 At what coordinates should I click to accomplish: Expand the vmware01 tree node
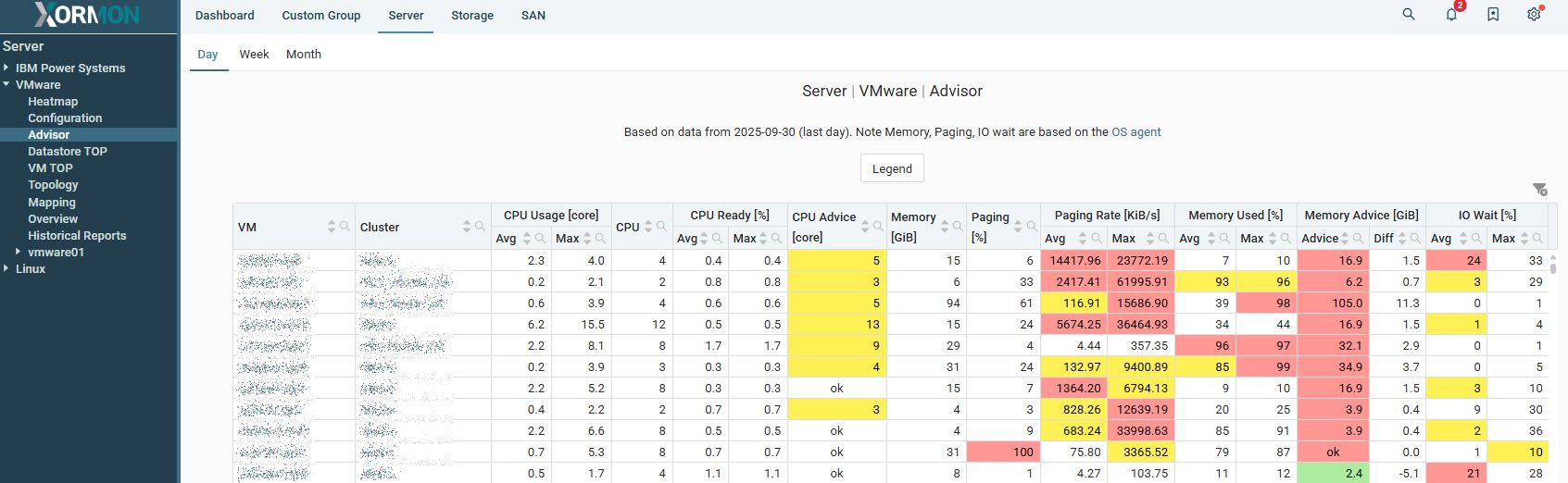[19, 252]
